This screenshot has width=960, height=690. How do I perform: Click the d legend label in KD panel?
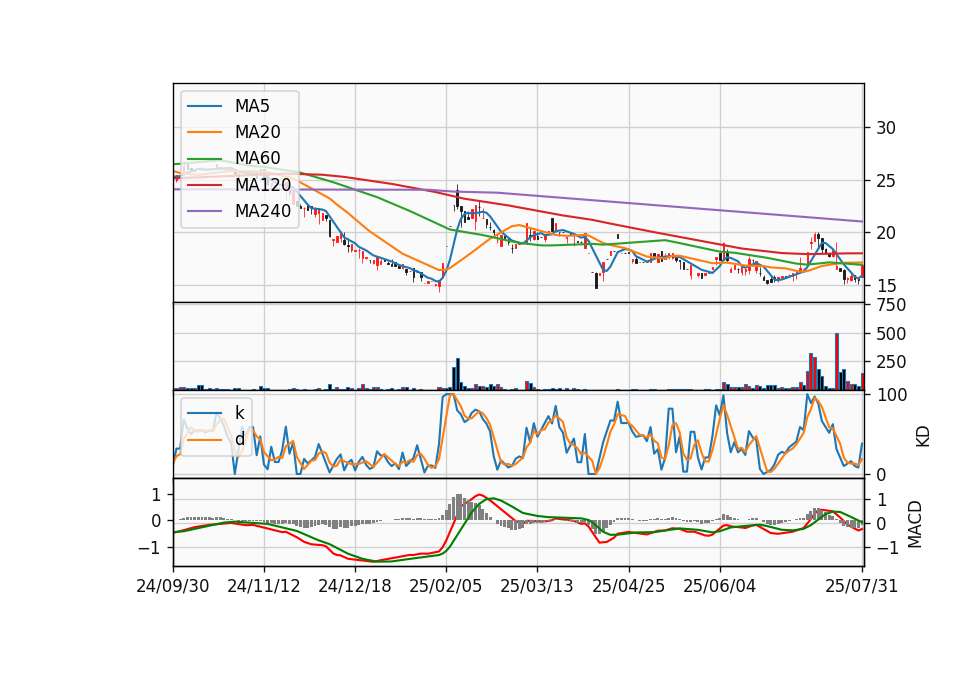click(239, 439)
